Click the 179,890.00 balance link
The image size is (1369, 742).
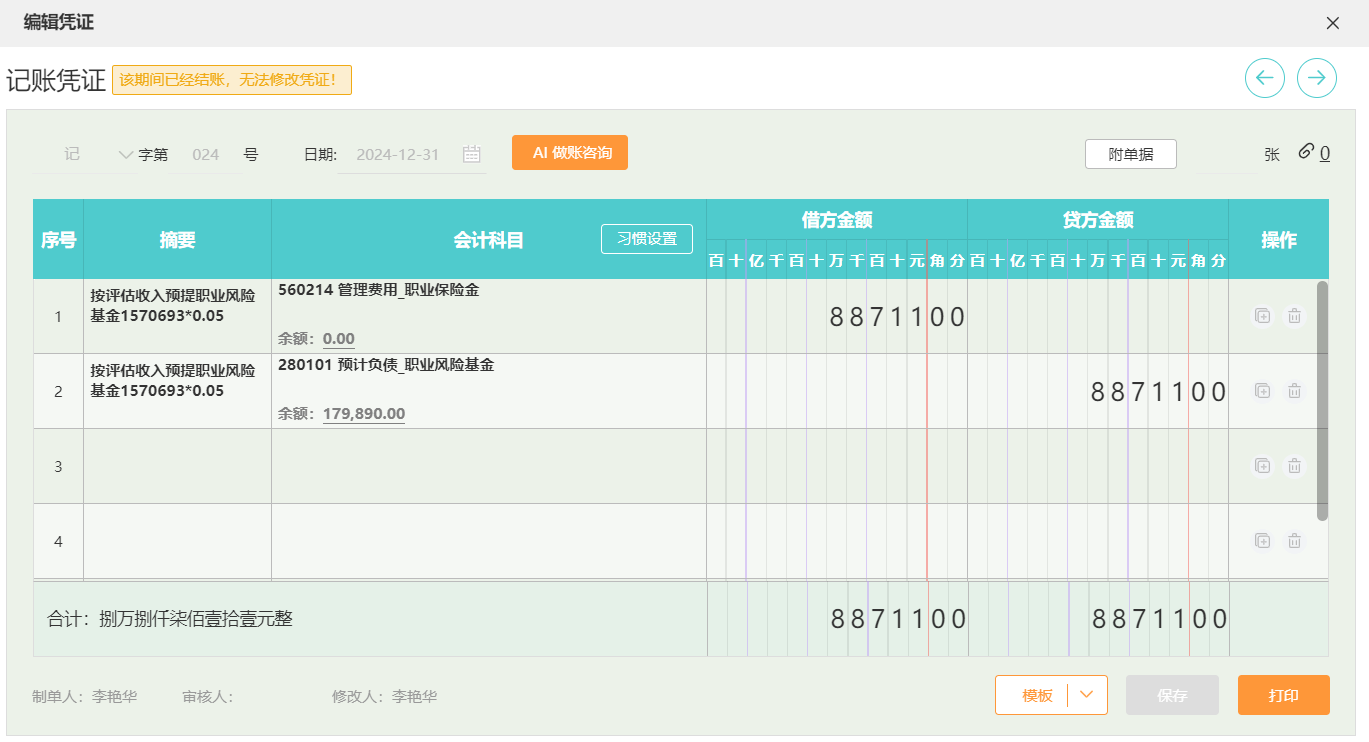coord(364,414)
